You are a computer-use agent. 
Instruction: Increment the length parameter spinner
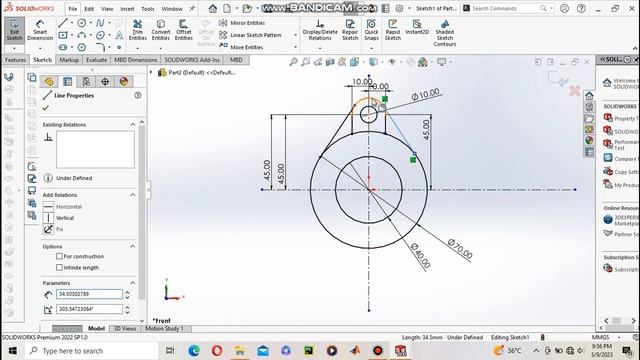(x=127, y=292)
